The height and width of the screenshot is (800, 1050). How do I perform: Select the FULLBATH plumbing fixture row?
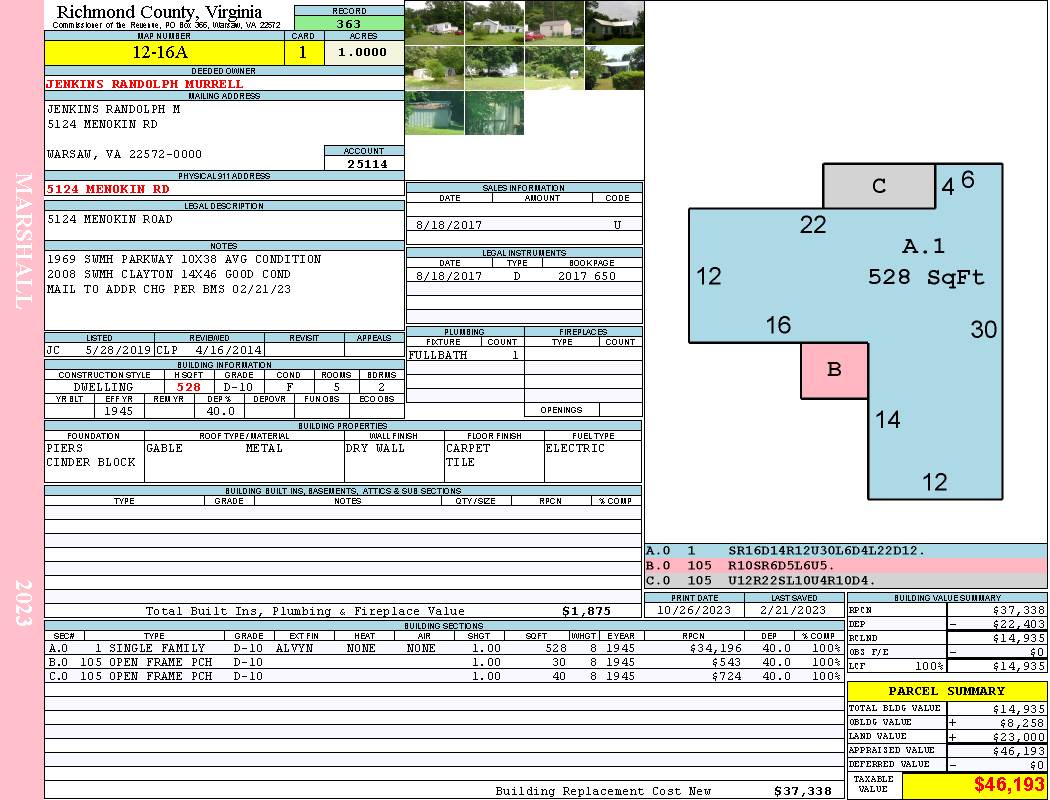click(465, 355)
